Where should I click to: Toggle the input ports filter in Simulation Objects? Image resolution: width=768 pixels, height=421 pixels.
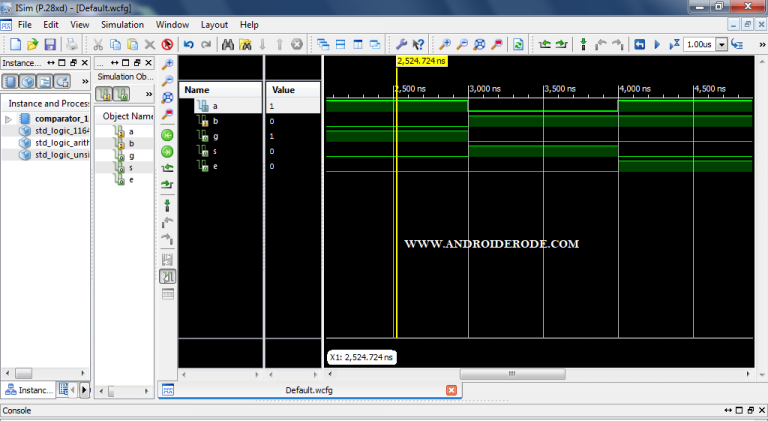click(x=103, y=94)
